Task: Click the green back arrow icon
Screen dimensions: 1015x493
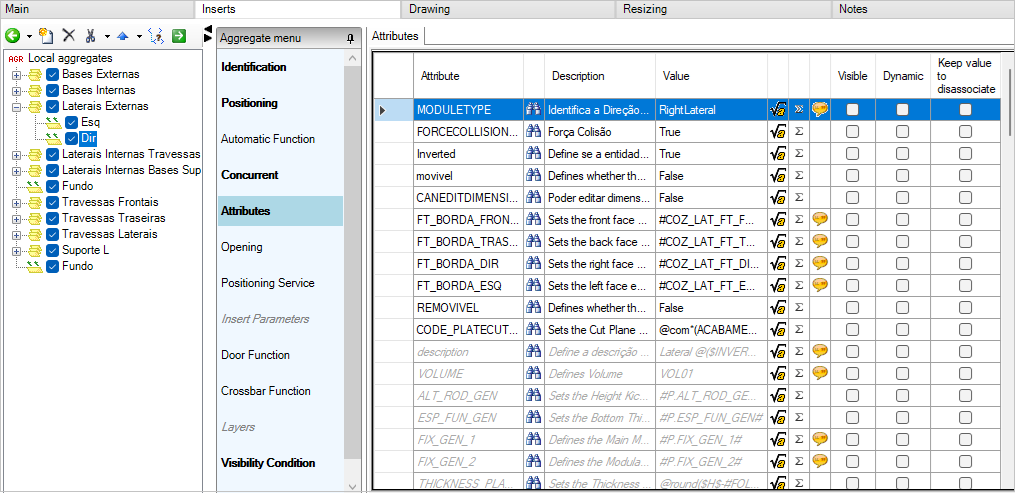Action: [12, 36]
